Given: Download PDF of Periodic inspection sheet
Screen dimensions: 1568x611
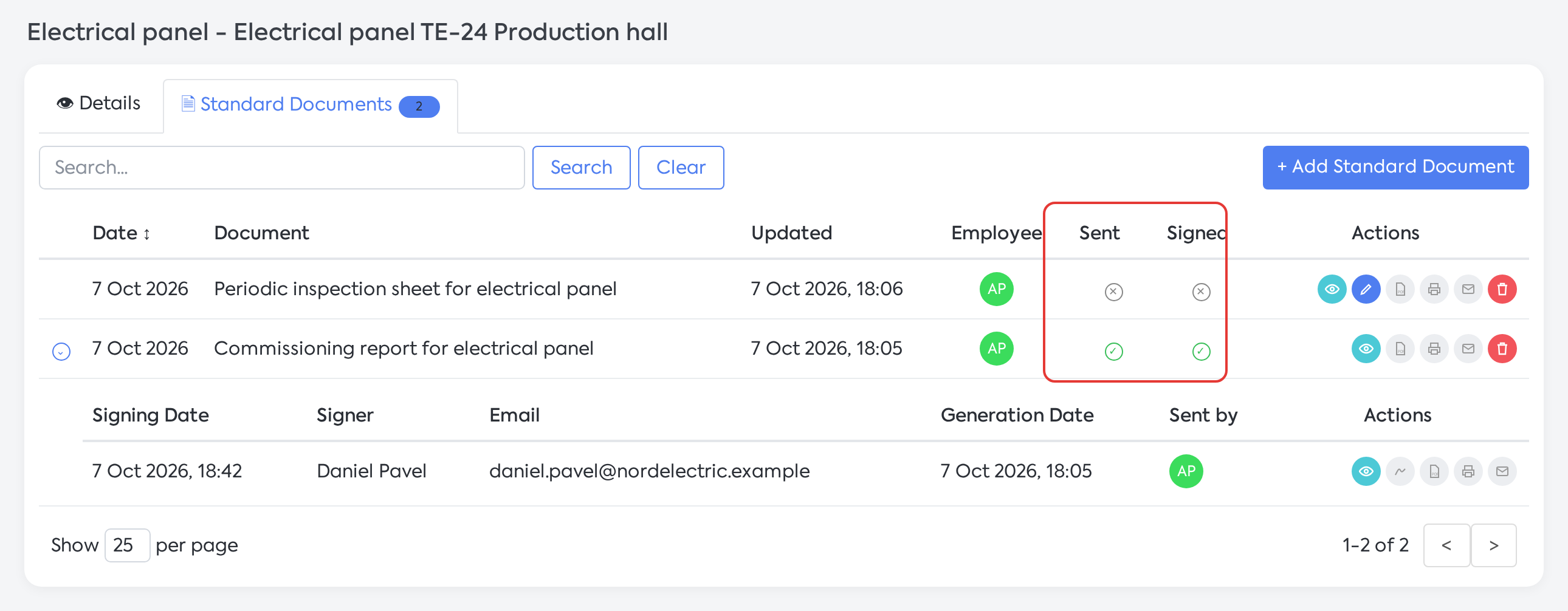Looking at the screenshot, I should (1400, 289).
